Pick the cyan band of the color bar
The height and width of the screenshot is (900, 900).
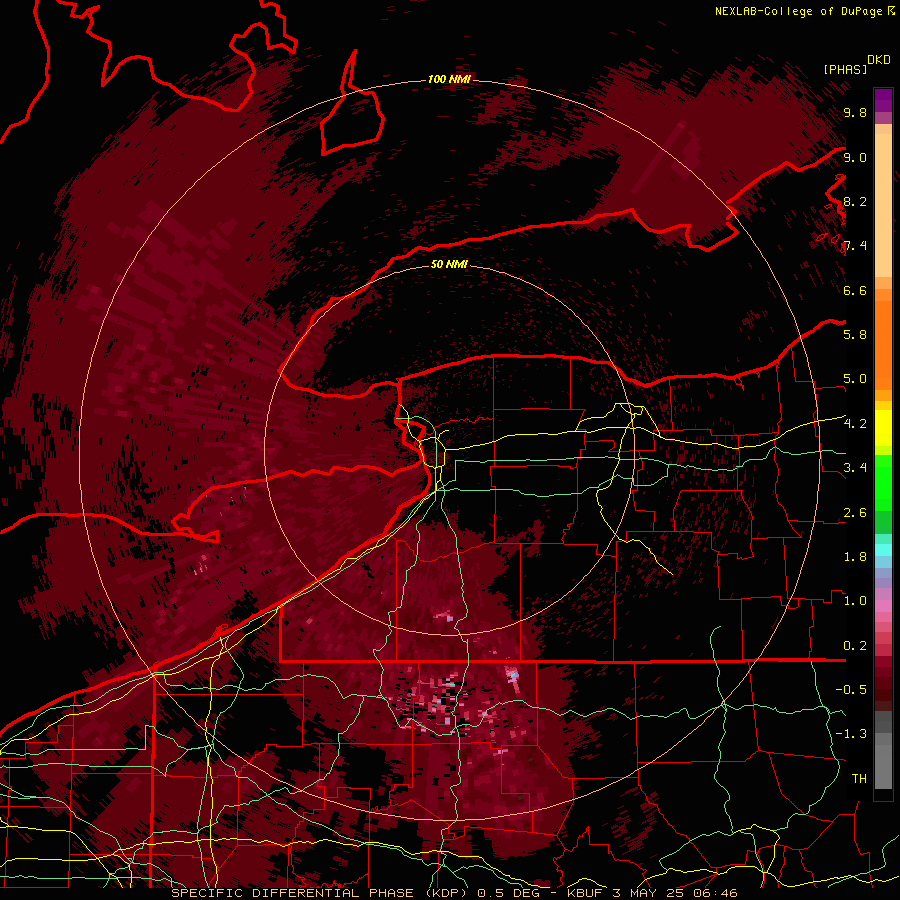[x=883, y=550]
